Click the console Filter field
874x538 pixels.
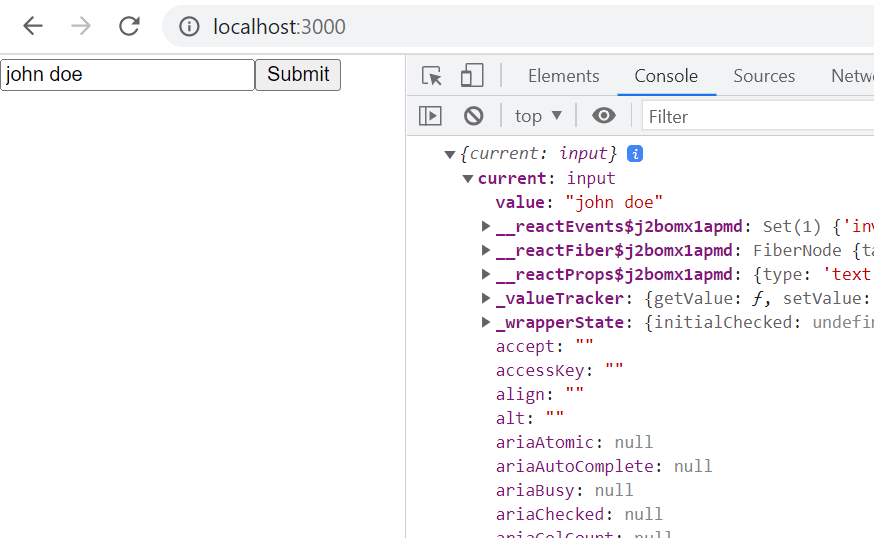tap(758, 116)
